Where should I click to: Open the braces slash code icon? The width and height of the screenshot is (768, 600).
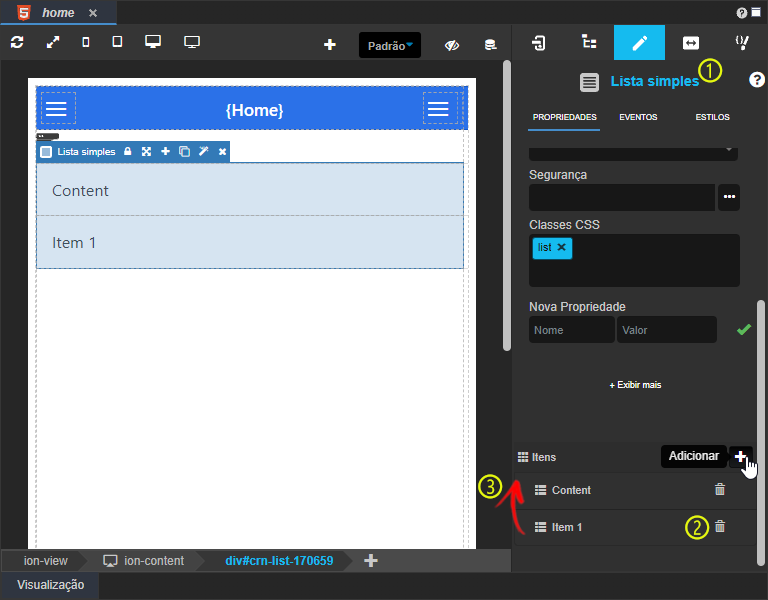[742, 43]
